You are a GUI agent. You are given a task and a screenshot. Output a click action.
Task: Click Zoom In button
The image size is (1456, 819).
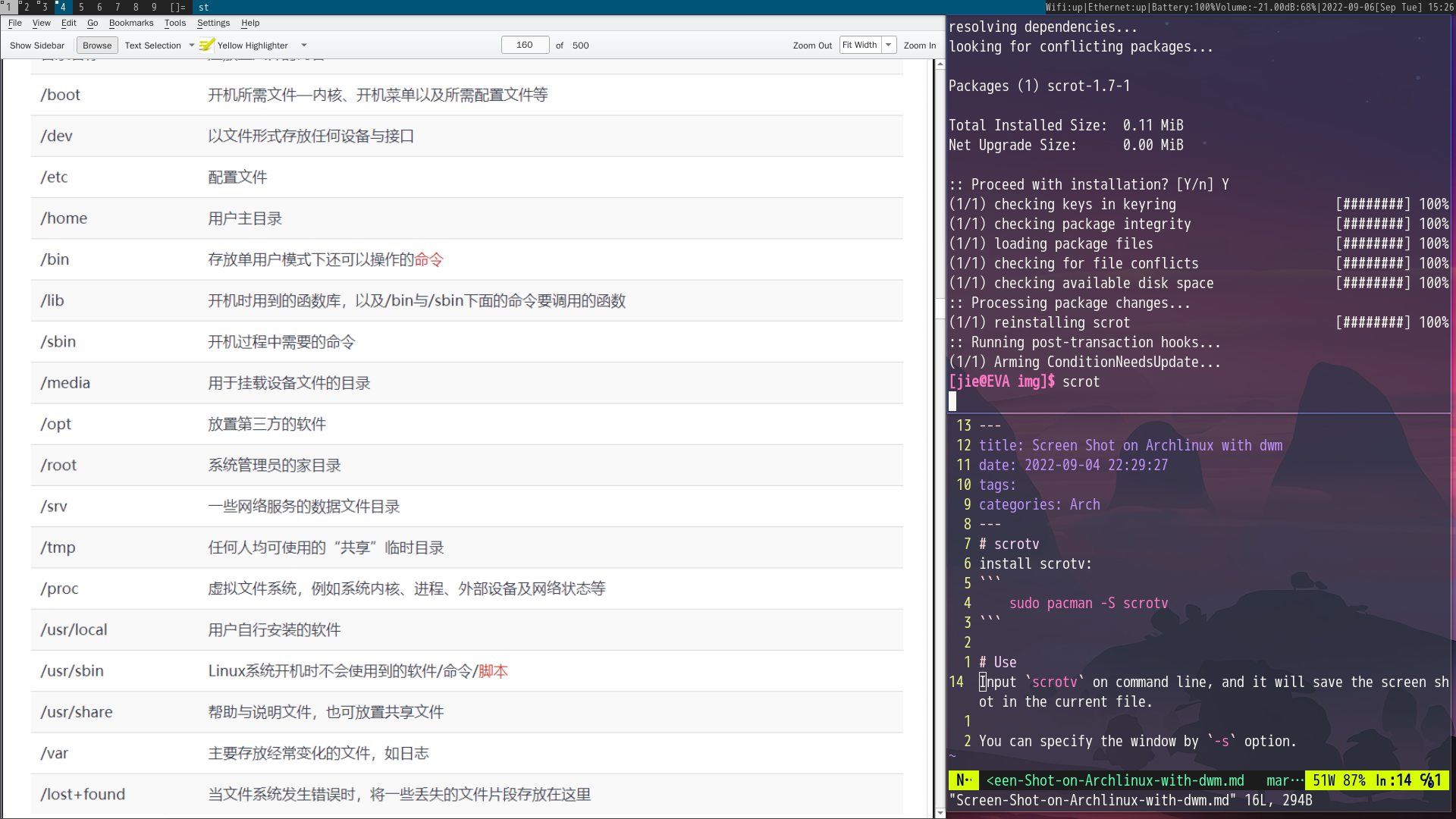920,45
